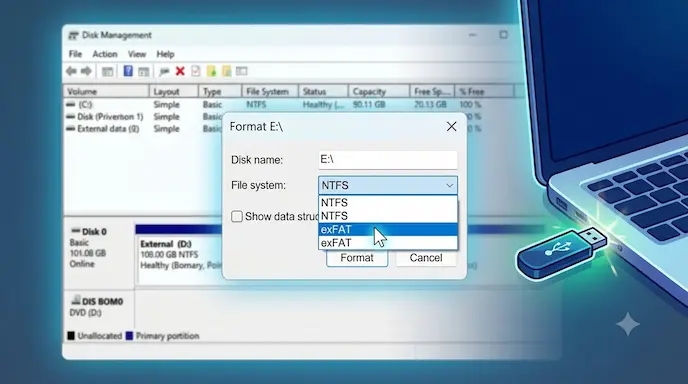Image resolution: width=688 pixels, height=384 pixels.
Task: Click the blue Primary partition legend swatch
Action: point(129,336)
